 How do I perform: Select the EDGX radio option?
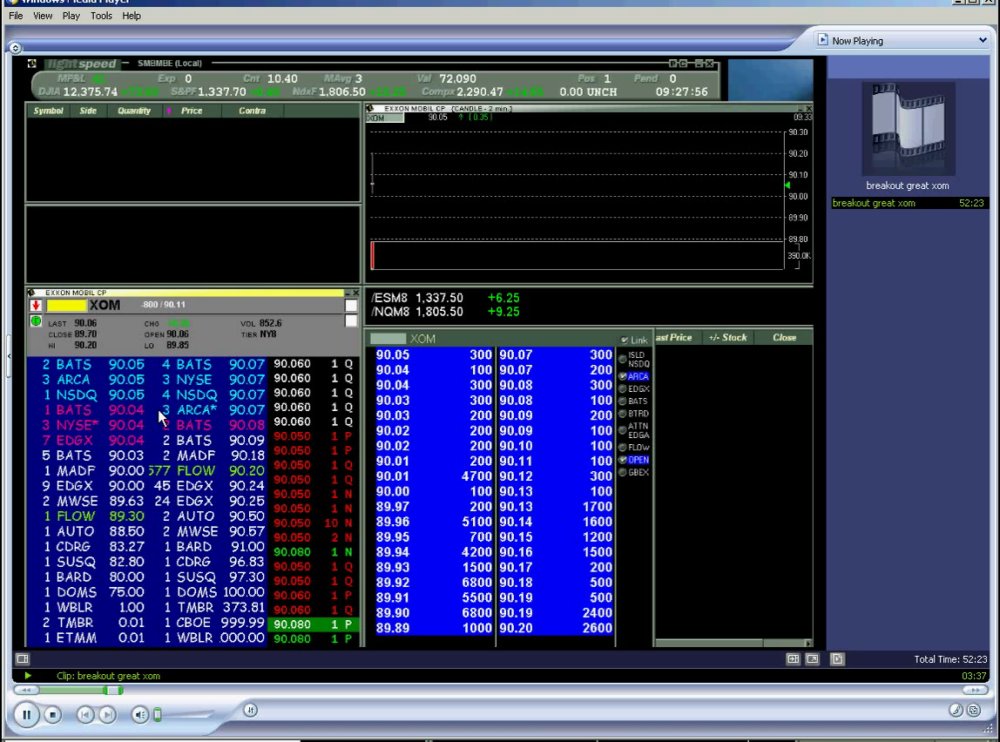point(623,389)
